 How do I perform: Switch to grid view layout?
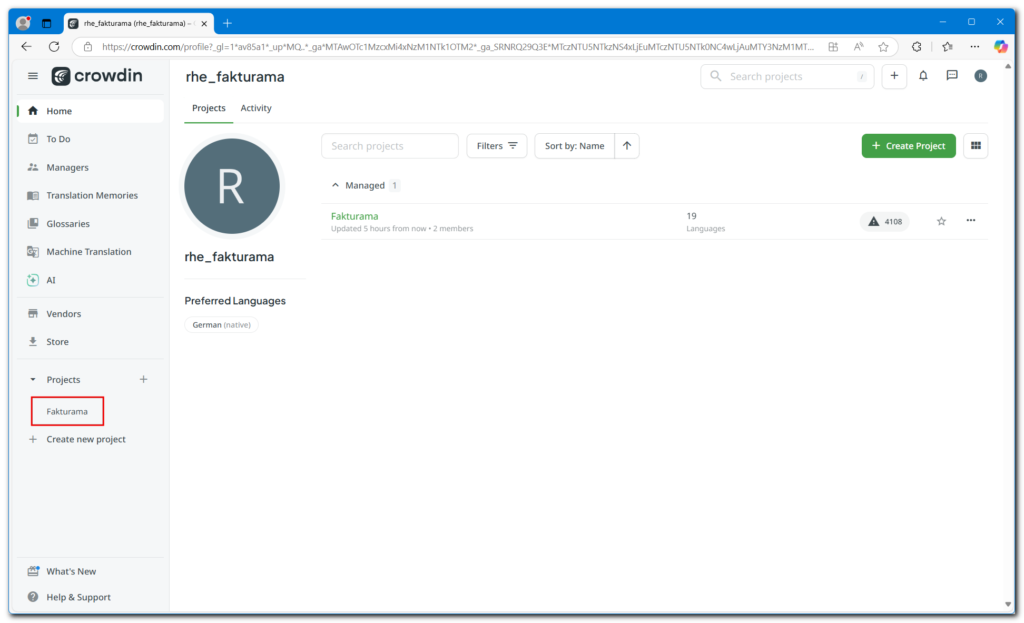coord(976,146)
